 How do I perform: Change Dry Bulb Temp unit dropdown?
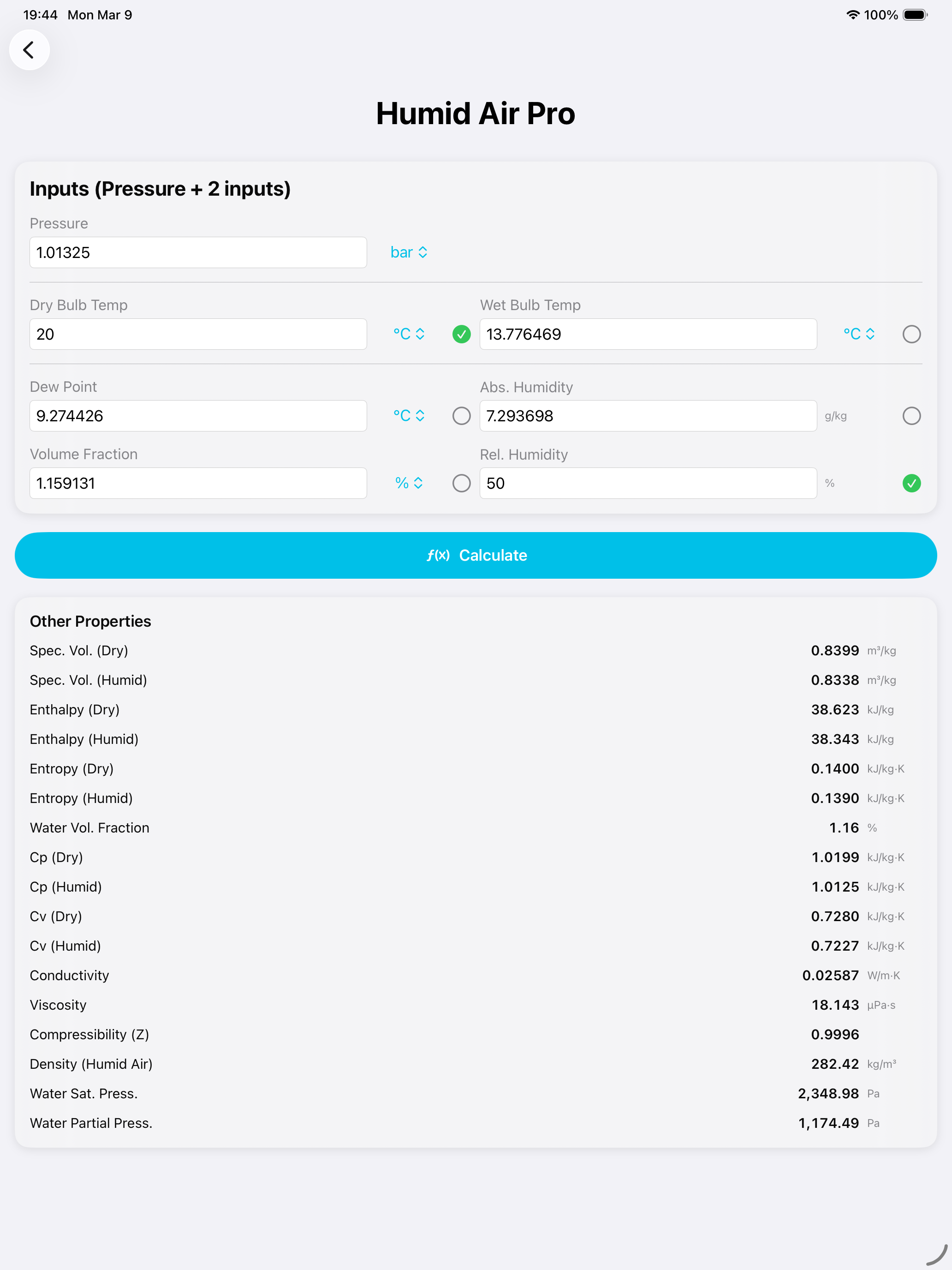(x=409, y=334)
